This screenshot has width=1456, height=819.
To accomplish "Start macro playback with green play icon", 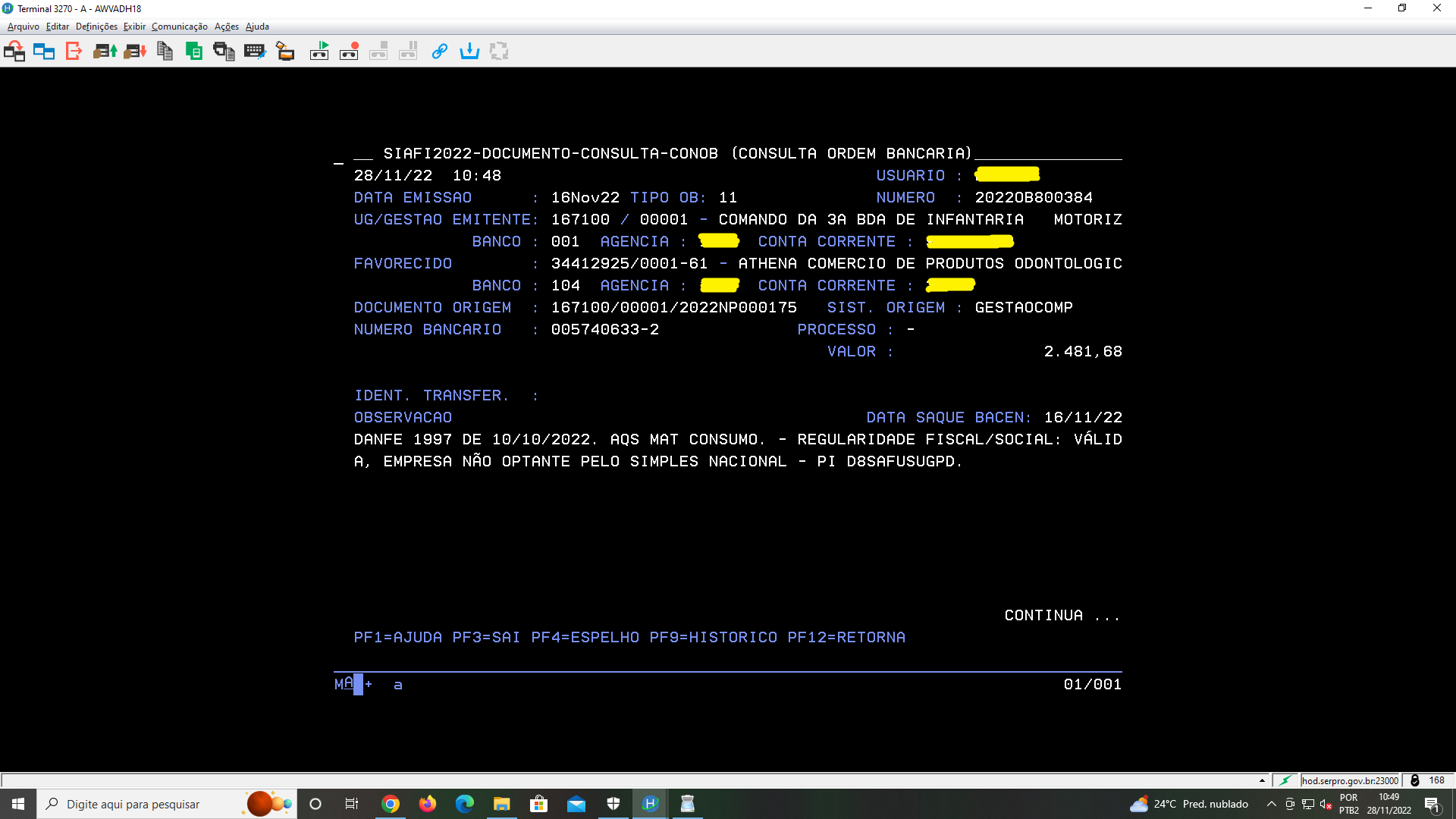I will (x=319, y=52).
